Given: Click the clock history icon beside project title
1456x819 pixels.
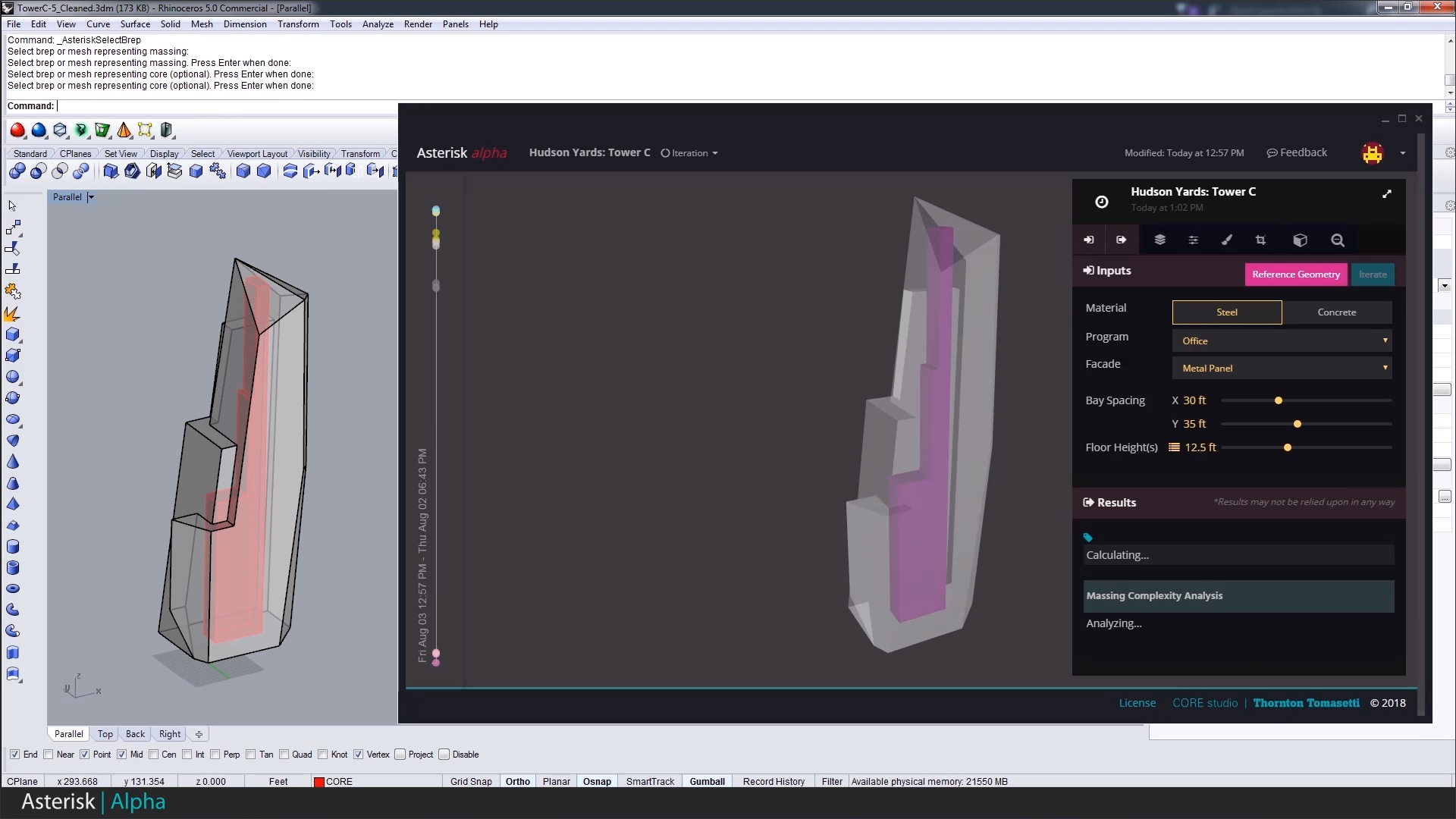Looking at the screenshot, I should coord(1102,201).
